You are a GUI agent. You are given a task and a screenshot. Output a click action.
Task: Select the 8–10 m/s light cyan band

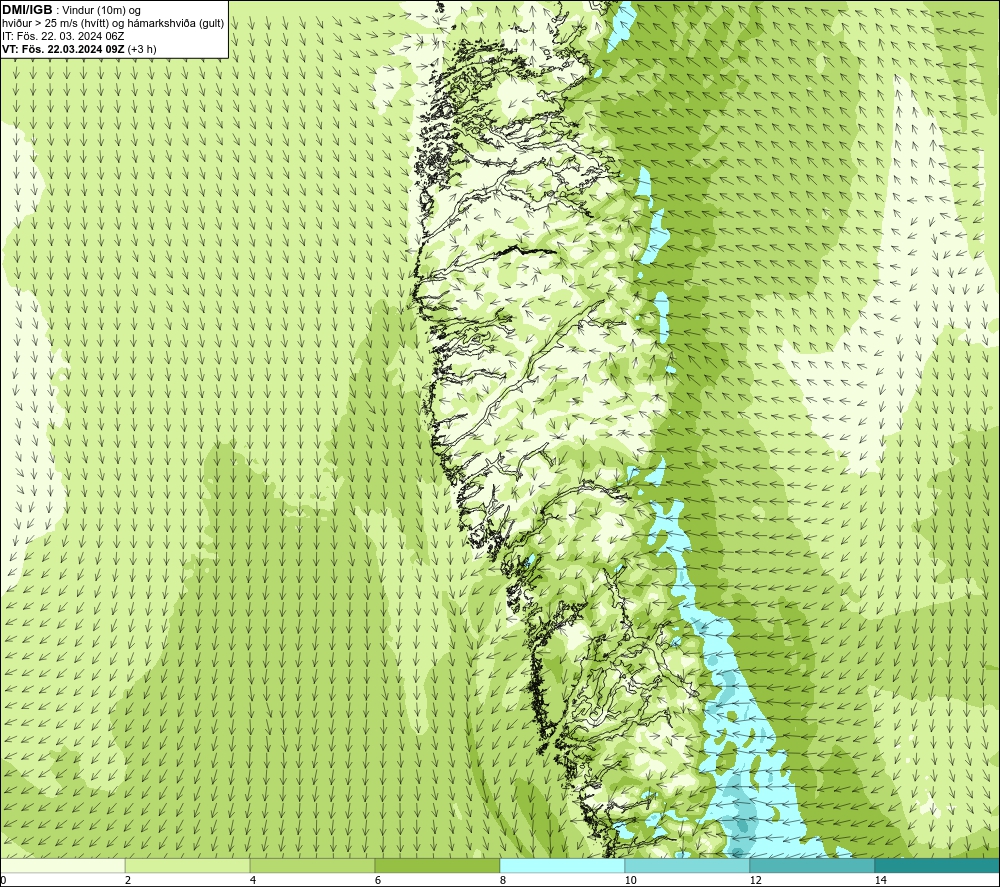tap(562, 865)
